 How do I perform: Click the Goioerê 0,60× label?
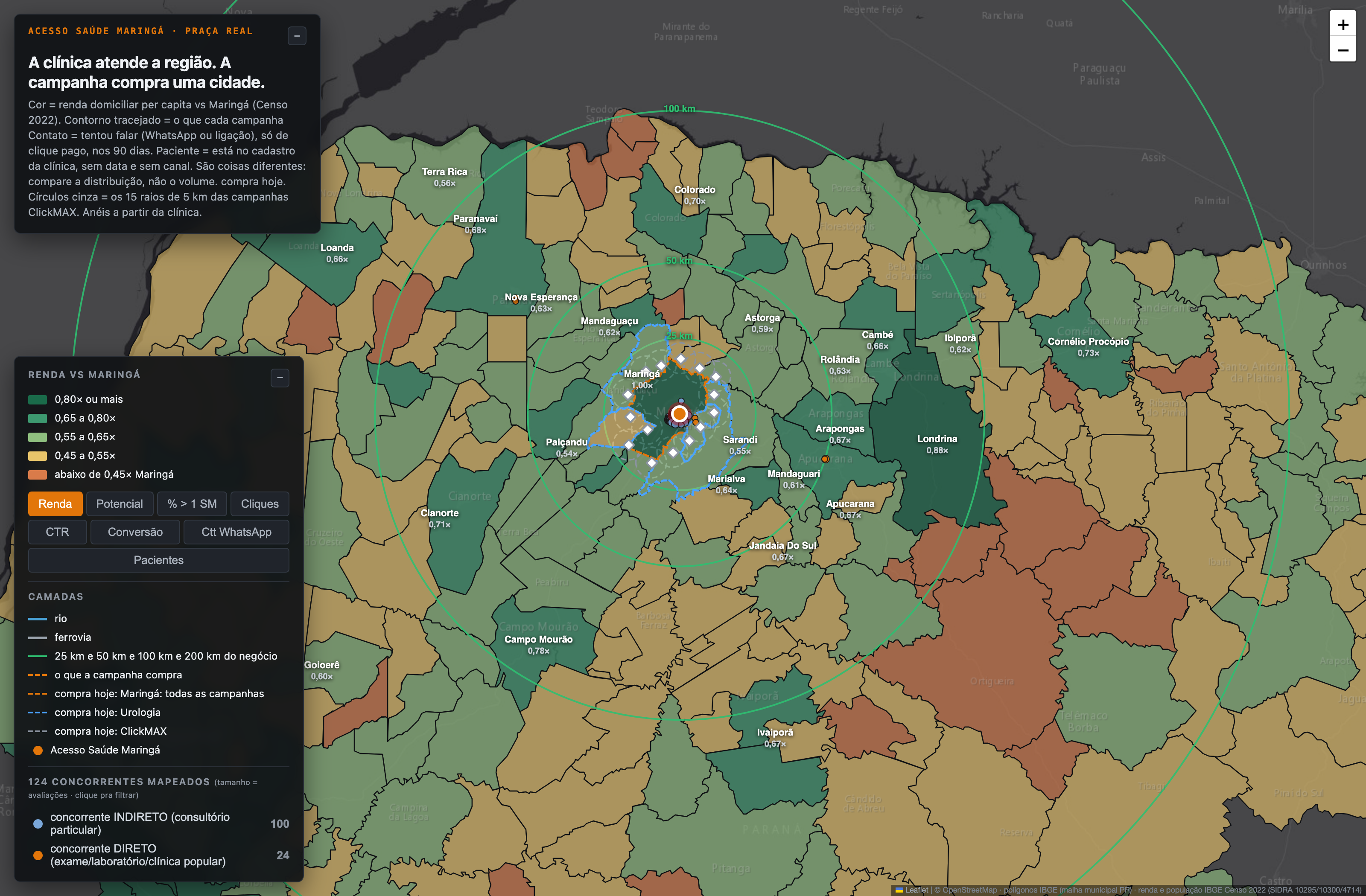point(322,670)
